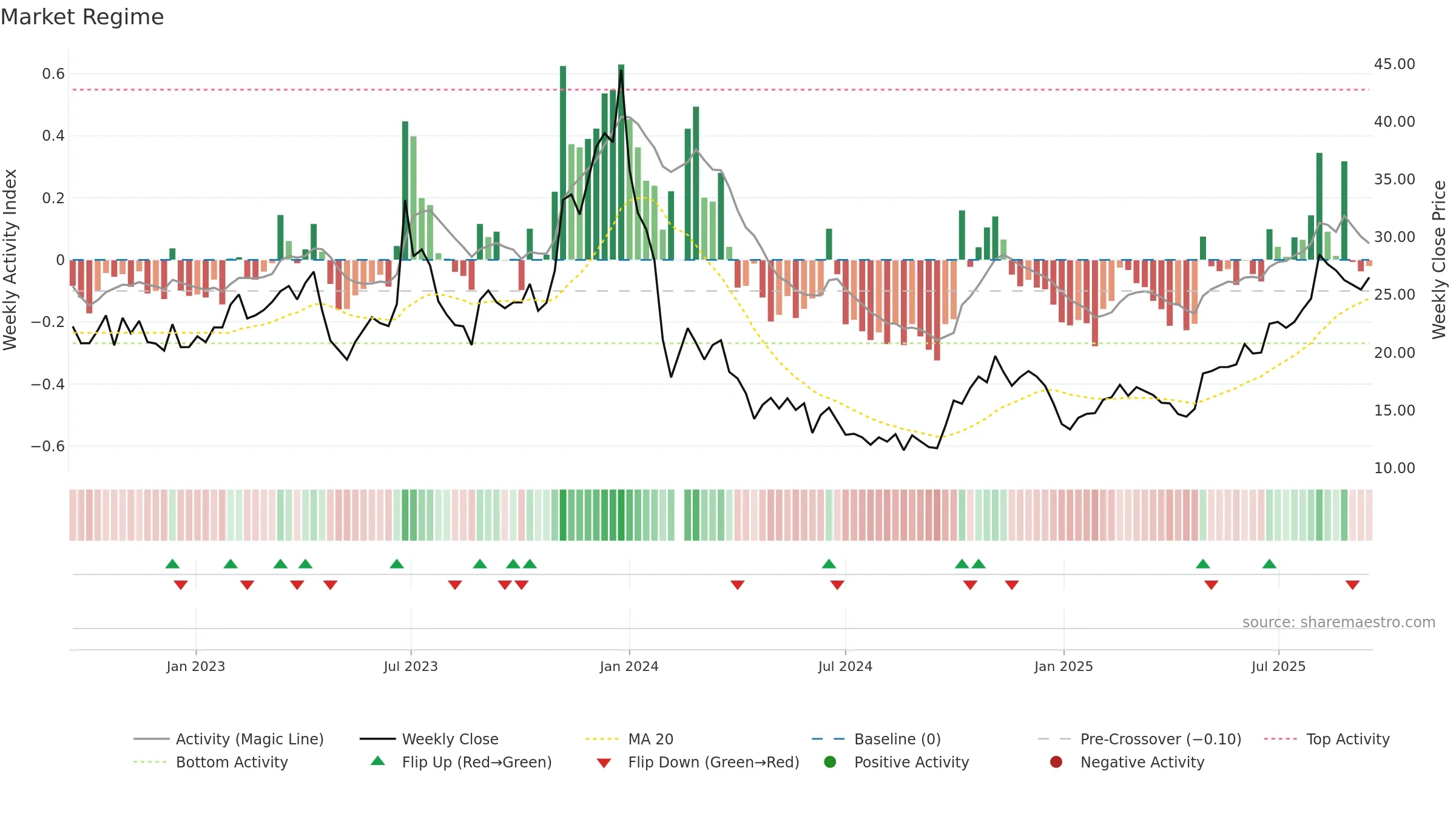Click the Jan 2025 axis label

[x=1063, y=666]
